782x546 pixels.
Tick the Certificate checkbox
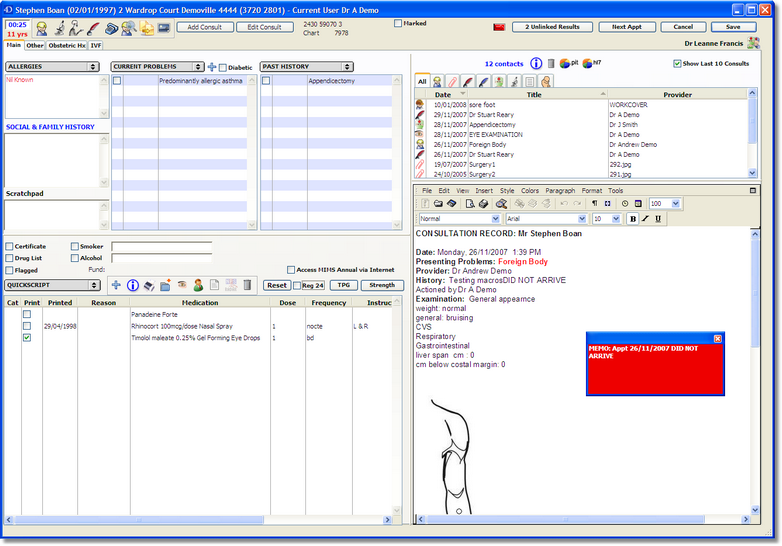pyautogui.click(x=9, y=246)
